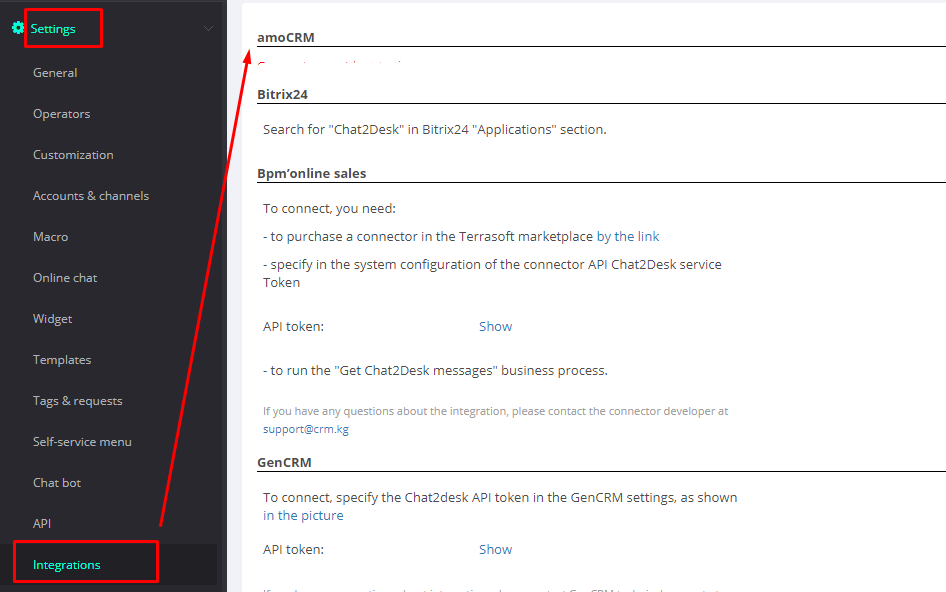Open Tags & requests section
Viewport: 946px width, 592px height.
(x=78, y=401)
